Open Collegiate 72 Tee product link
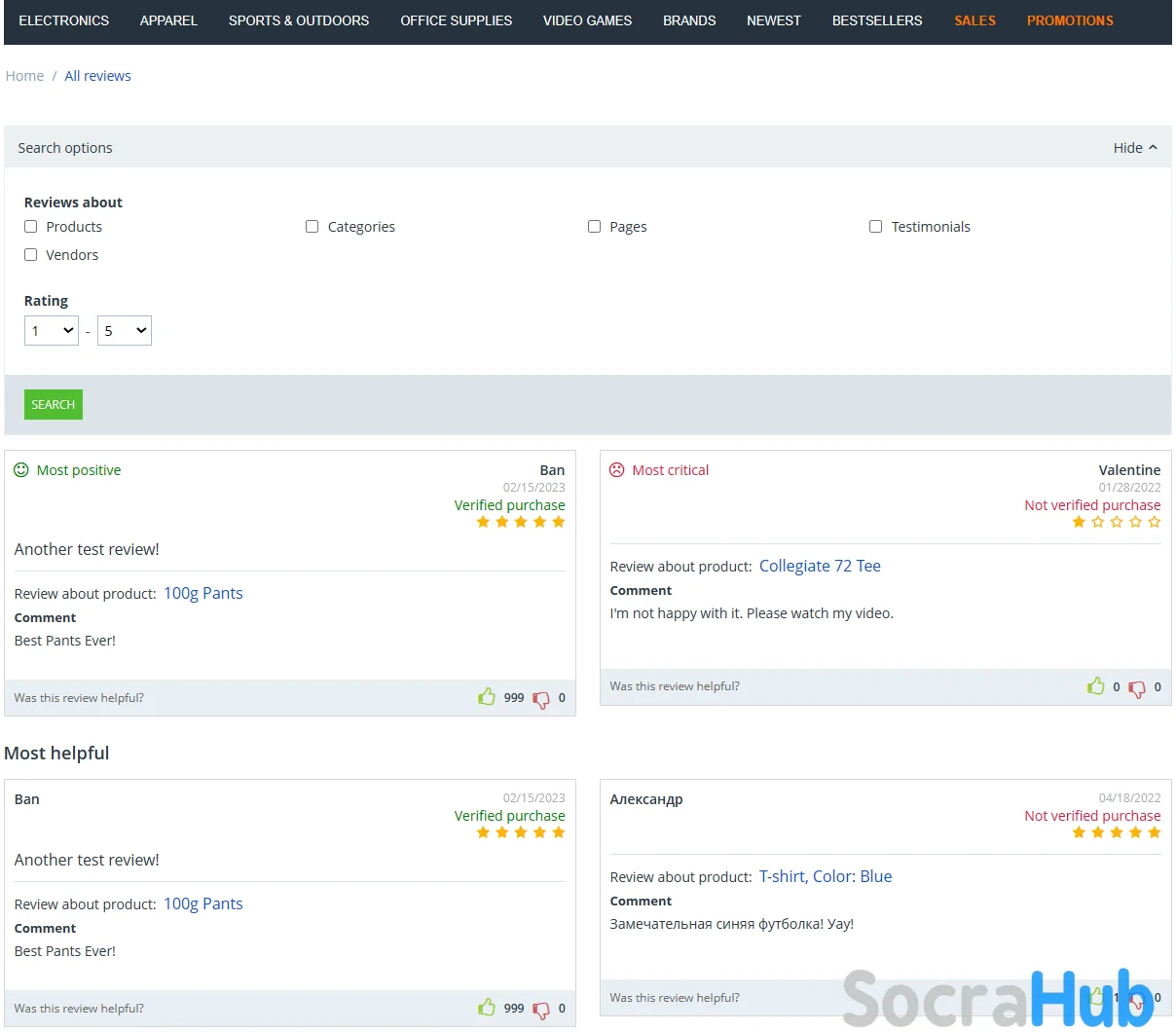Viewport: 1176px width, 1032px height. pyautogui.click(x=820, y=566)
